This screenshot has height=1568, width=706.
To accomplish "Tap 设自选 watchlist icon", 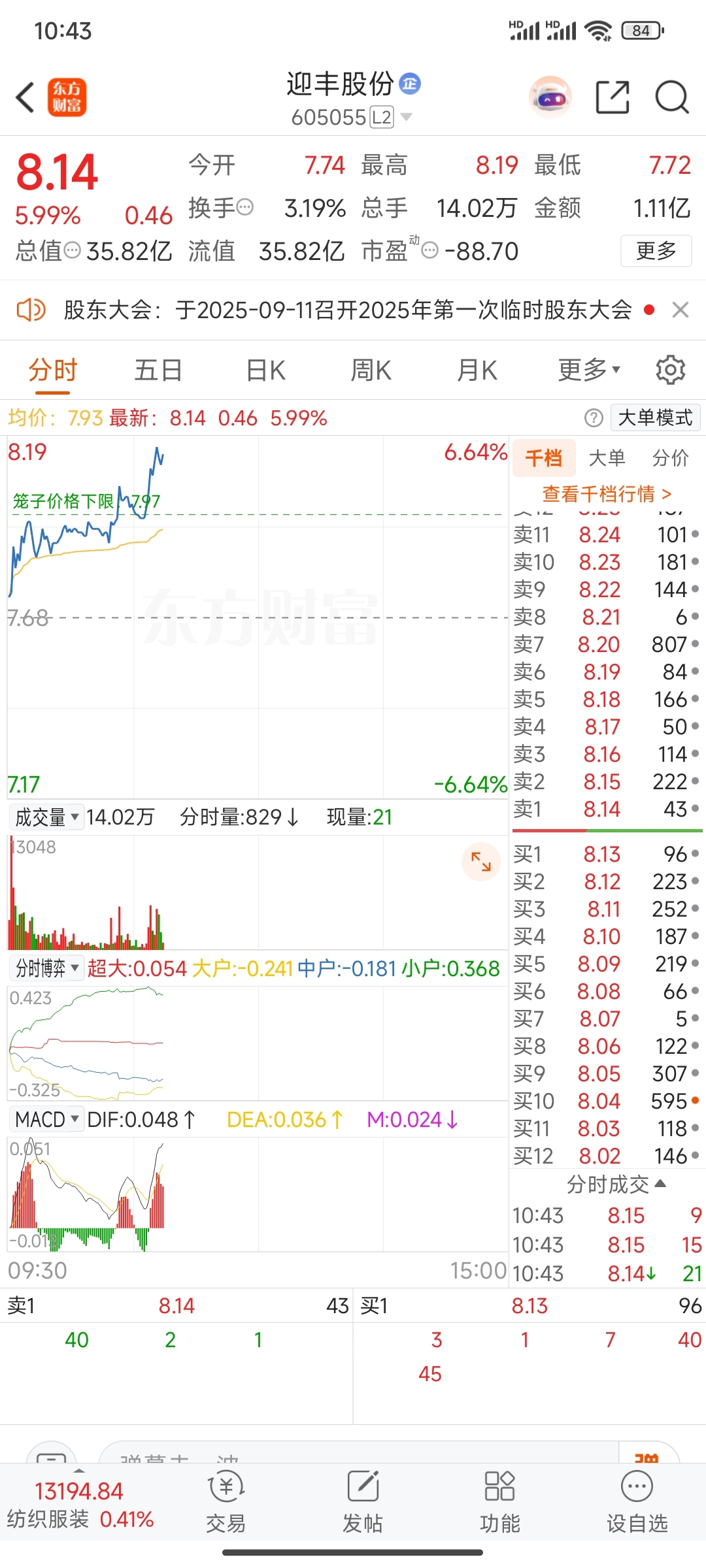I will point(637,1501).
